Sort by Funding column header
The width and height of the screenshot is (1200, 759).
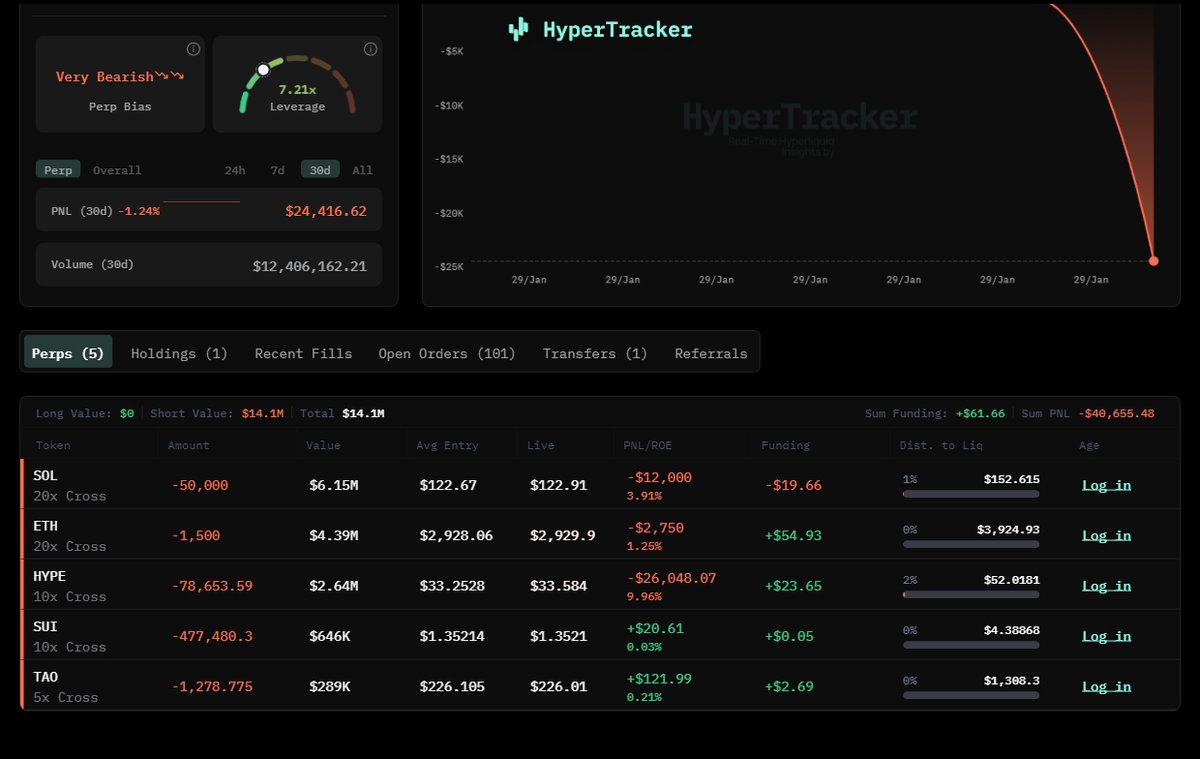[785, 445]
